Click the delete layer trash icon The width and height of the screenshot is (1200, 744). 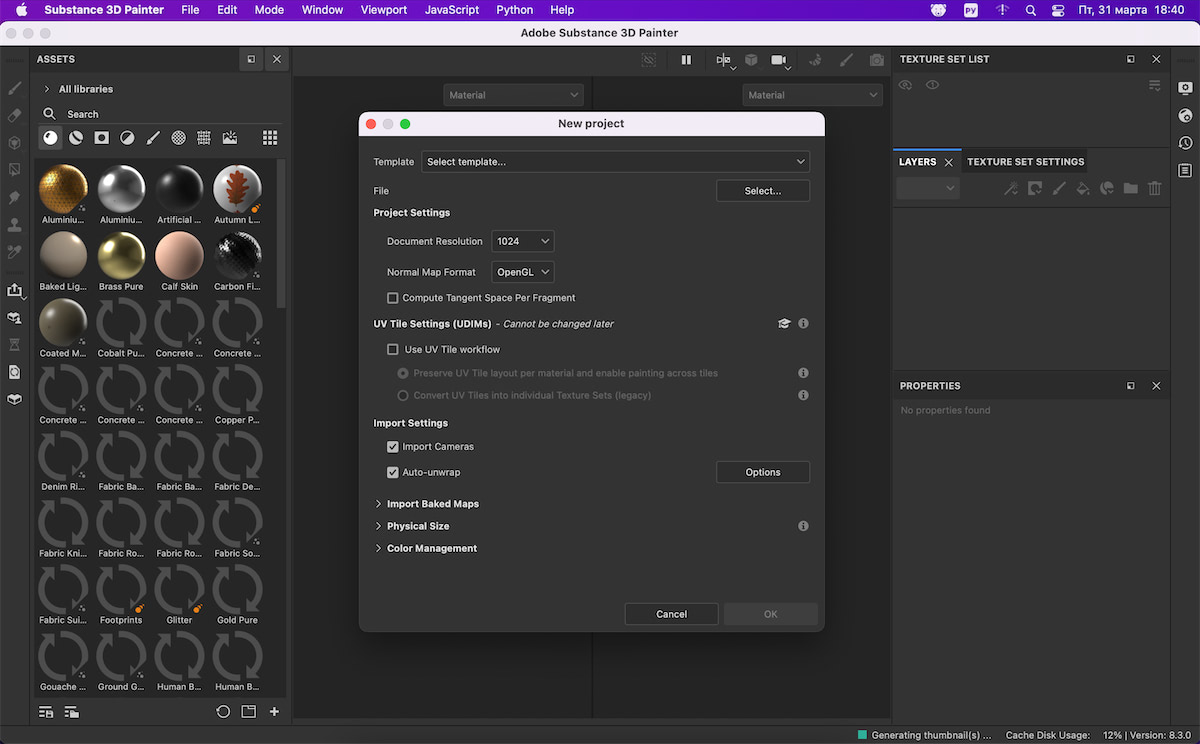(x=1154, y=188)
